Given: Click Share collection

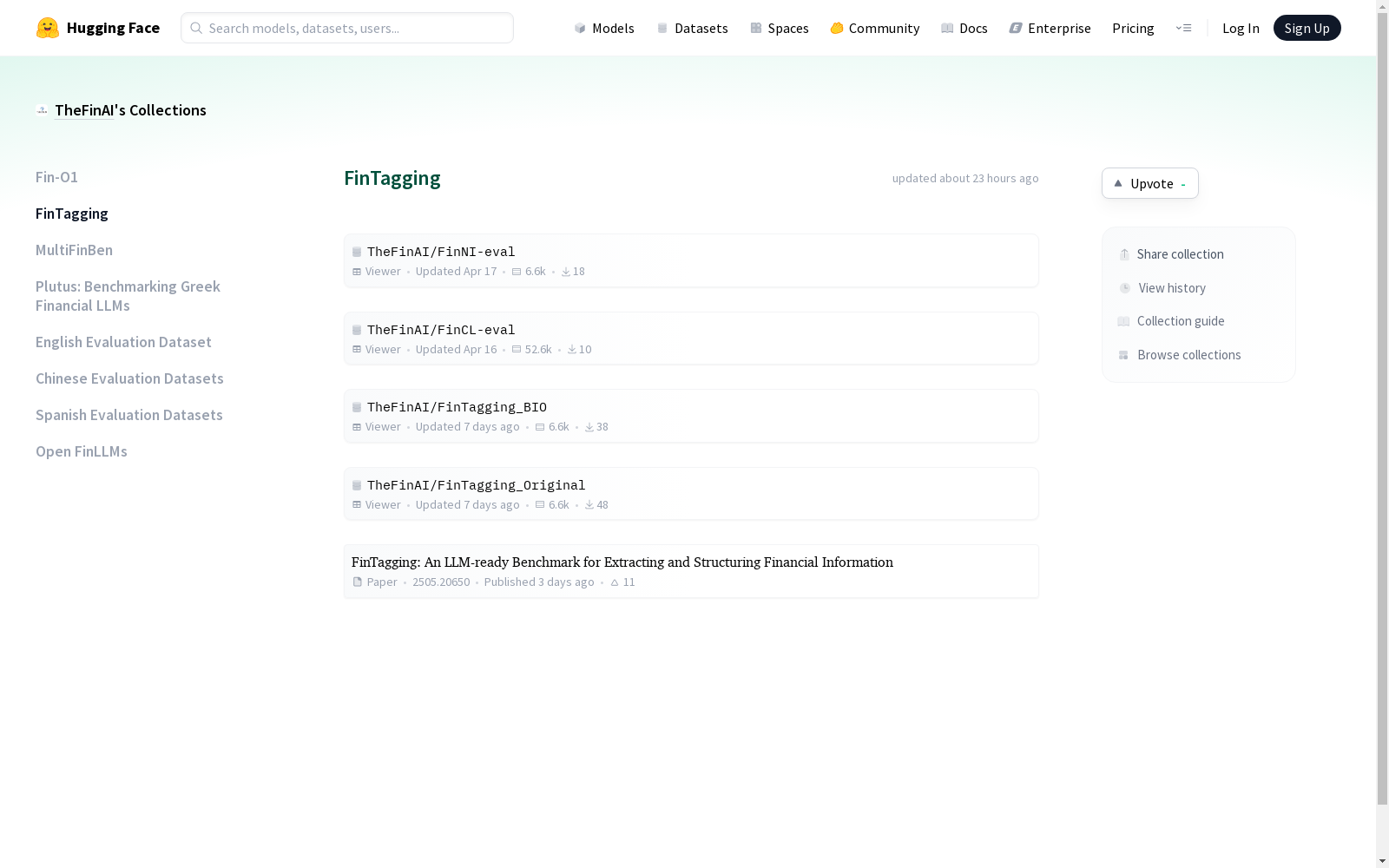Looking at the screenshot, I should click(x=1171, y=254).
